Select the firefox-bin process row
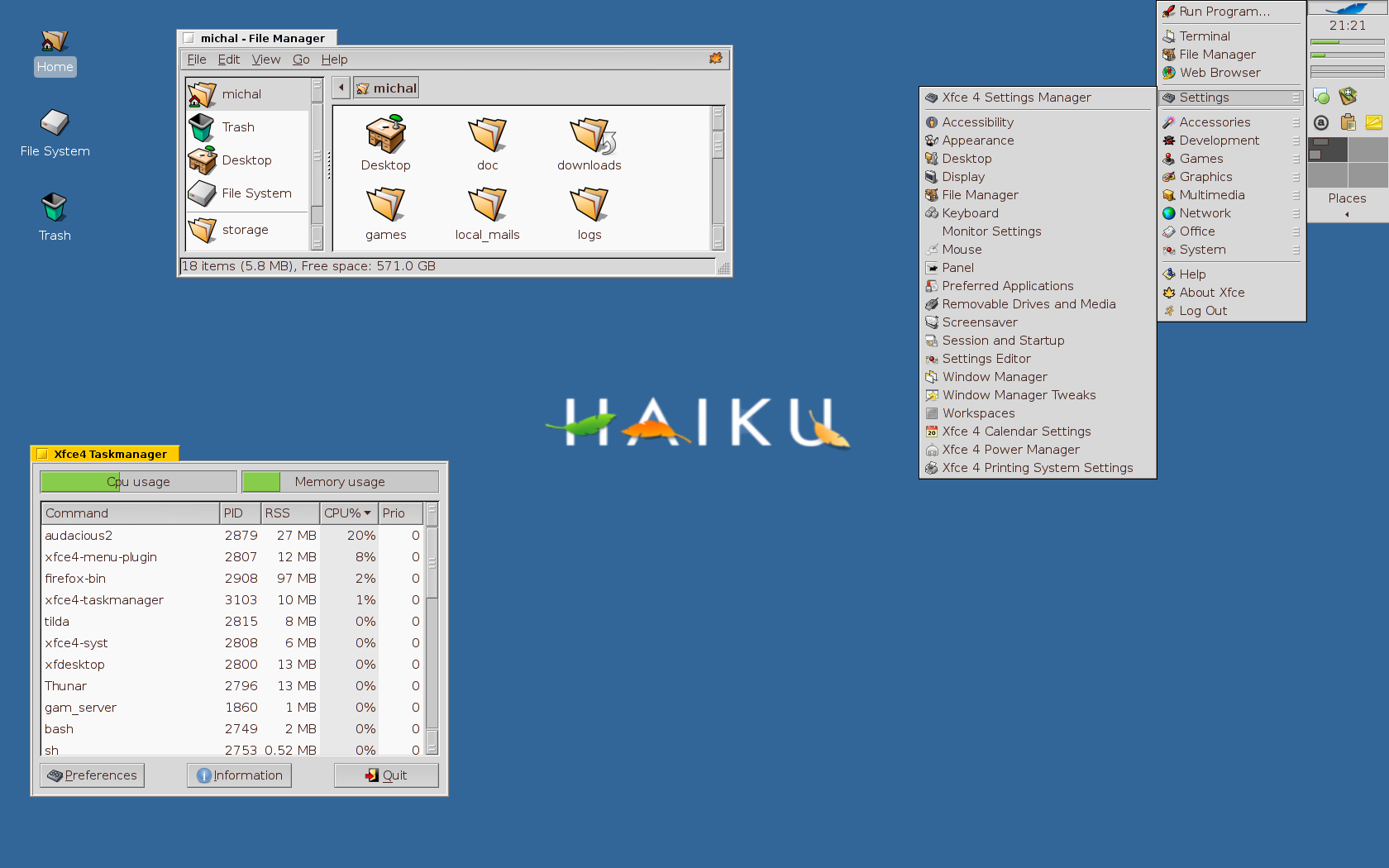1389x868 pixels. (232, 579)
